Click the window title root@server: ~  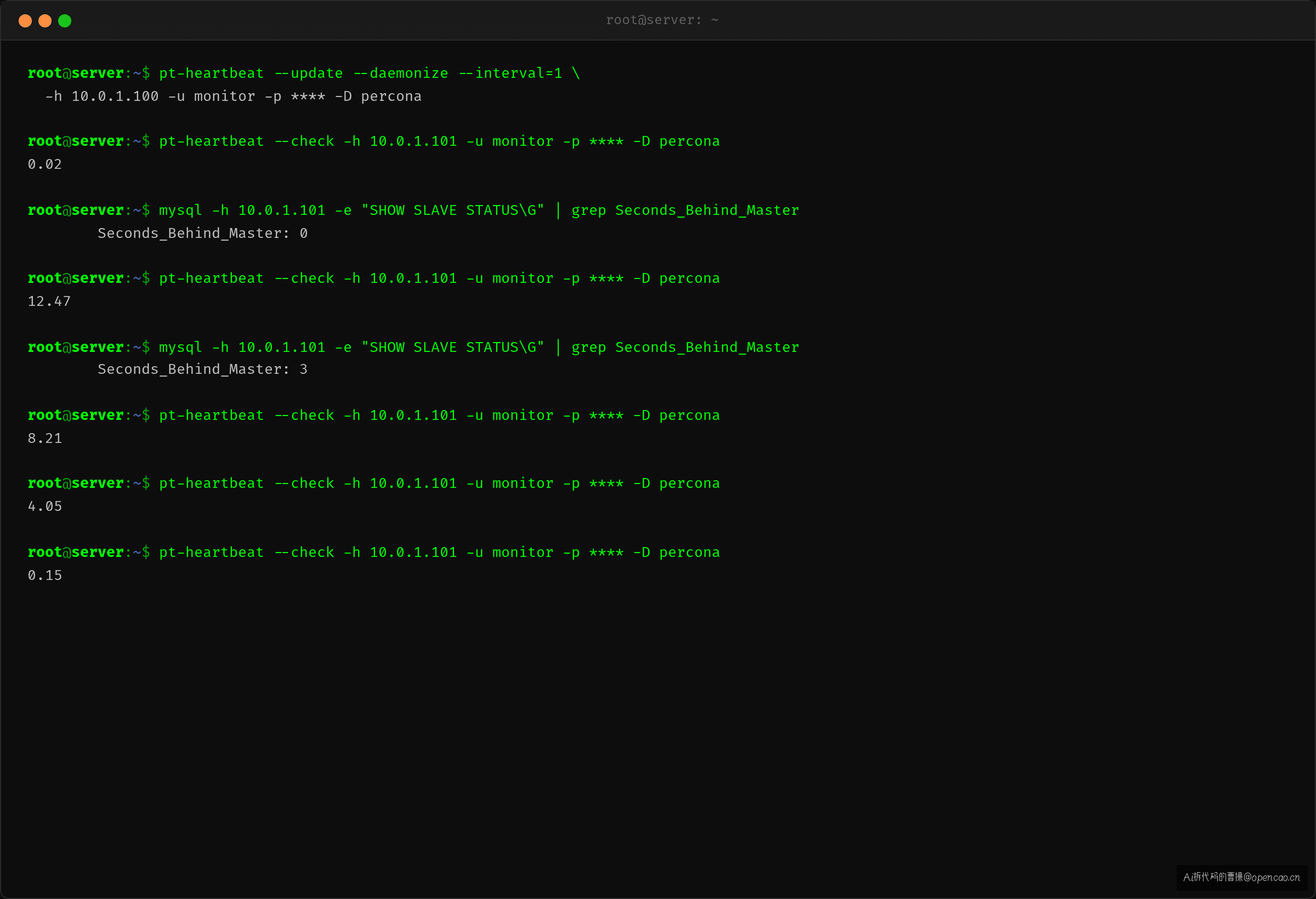tap(662, 20)
